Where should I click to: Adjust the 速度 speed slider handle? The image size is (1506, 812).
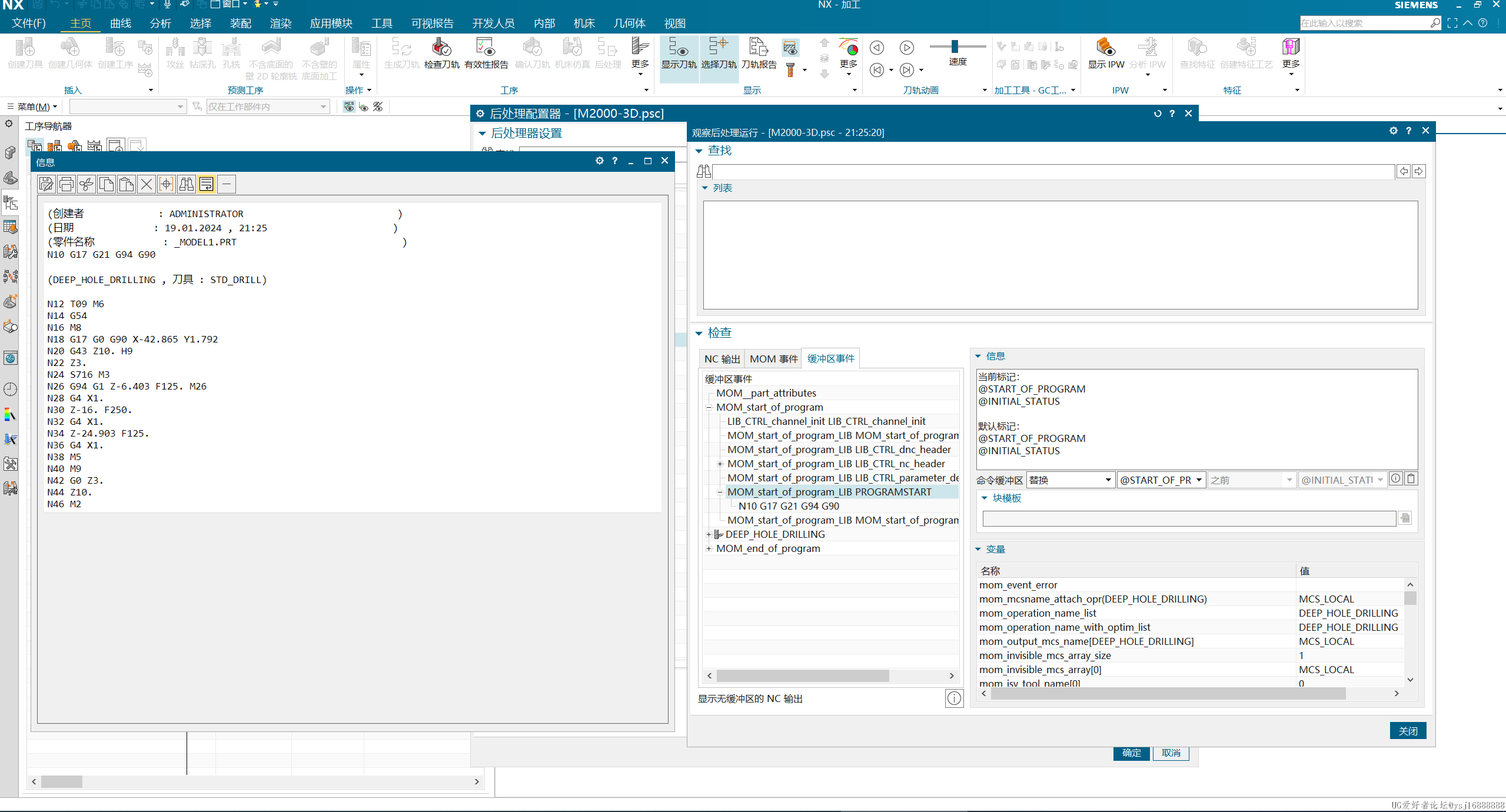pos(955,46)
